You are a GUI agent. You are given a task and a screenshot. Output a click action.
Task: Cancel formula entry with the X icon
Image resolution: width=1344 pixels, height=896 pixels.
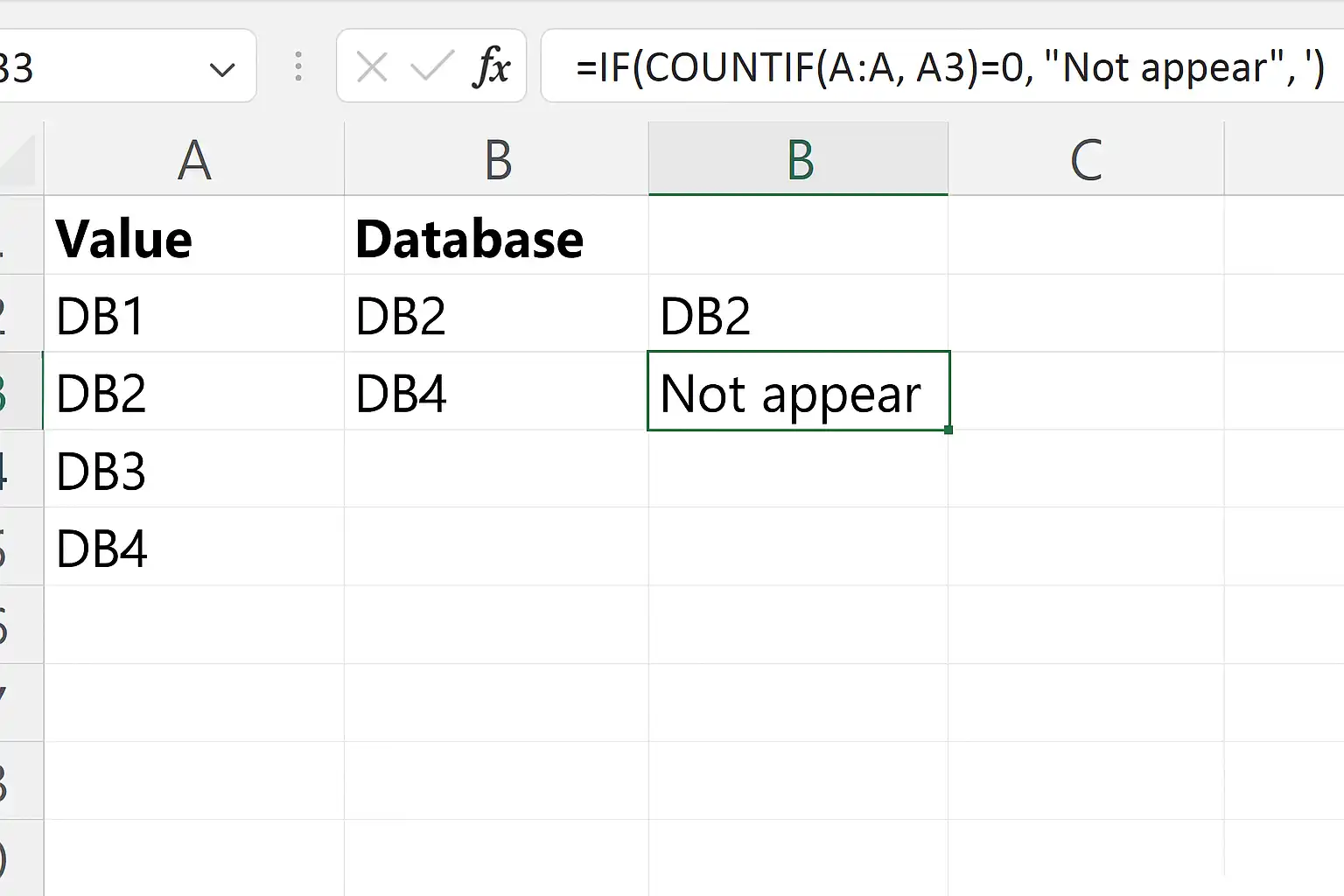tap(372, 67)
